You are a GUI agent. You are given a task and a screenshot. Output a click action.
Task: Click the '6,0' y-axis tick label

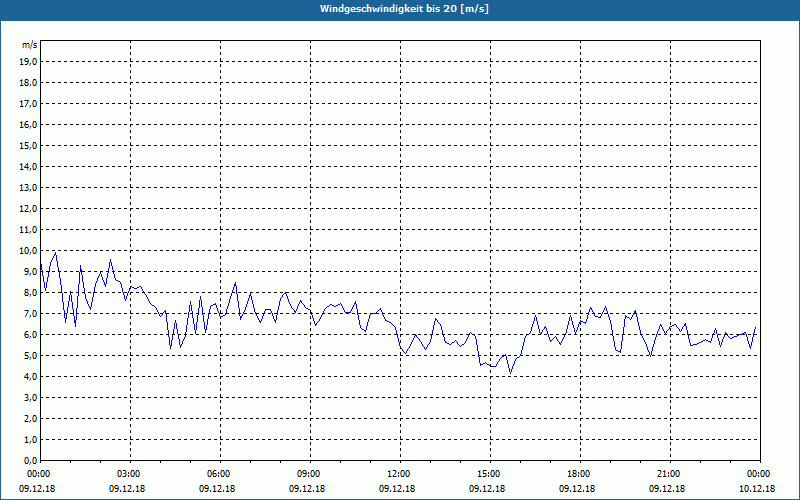pyautogui.click(x=31, y=335)
